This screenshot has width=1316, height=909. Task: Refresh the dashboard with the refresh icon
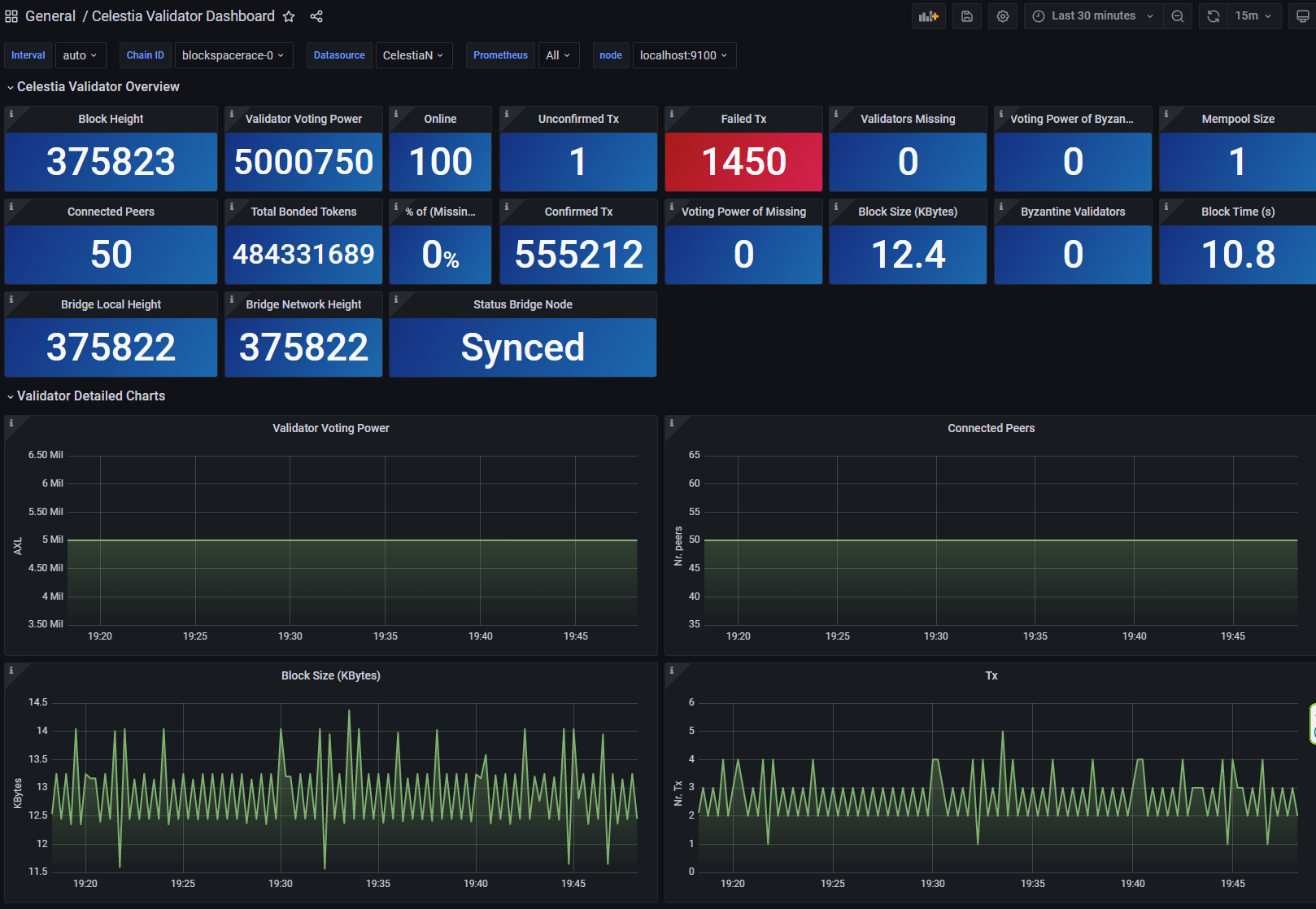click(1212, 15)
